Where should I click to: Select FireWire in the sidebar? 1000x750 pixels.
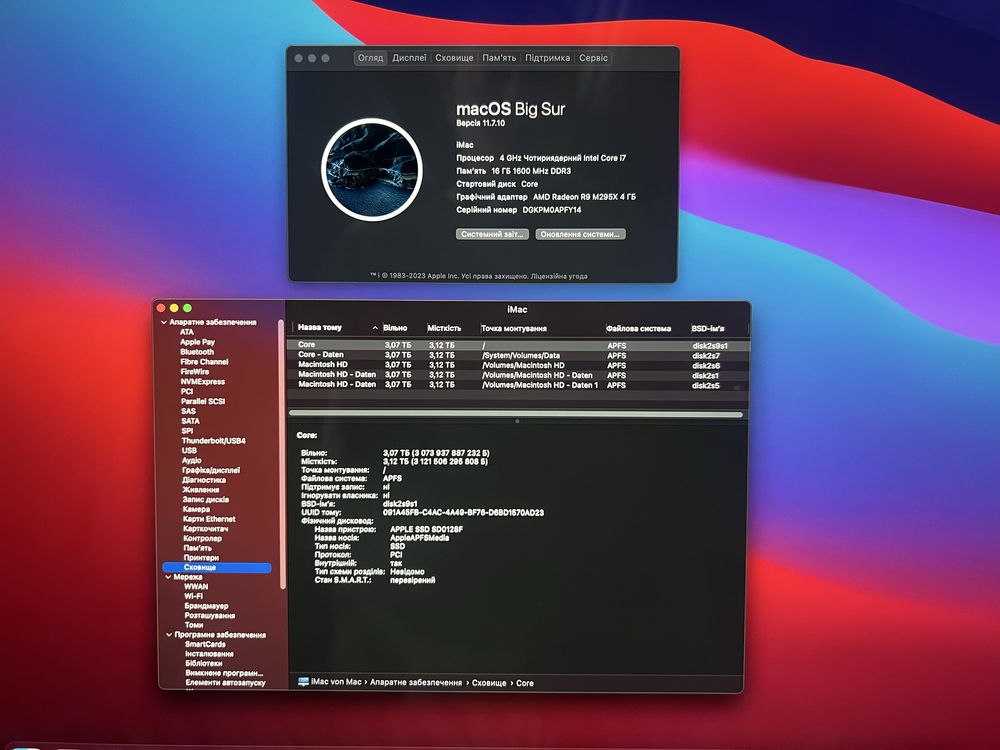(x=195, y=372)
